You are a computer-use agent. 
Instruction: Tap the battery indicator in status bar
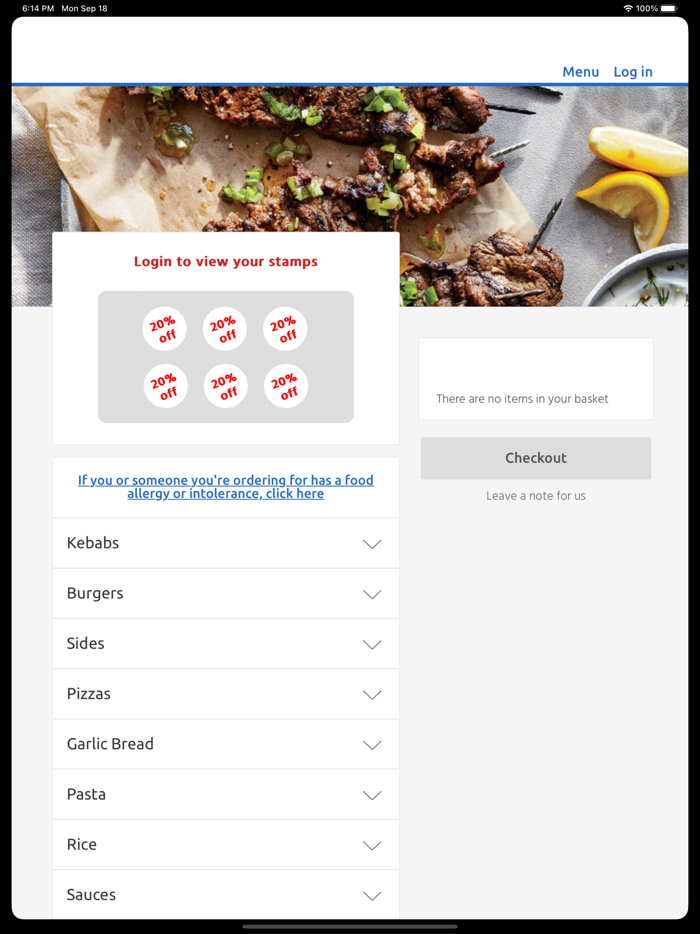point(669,8)
